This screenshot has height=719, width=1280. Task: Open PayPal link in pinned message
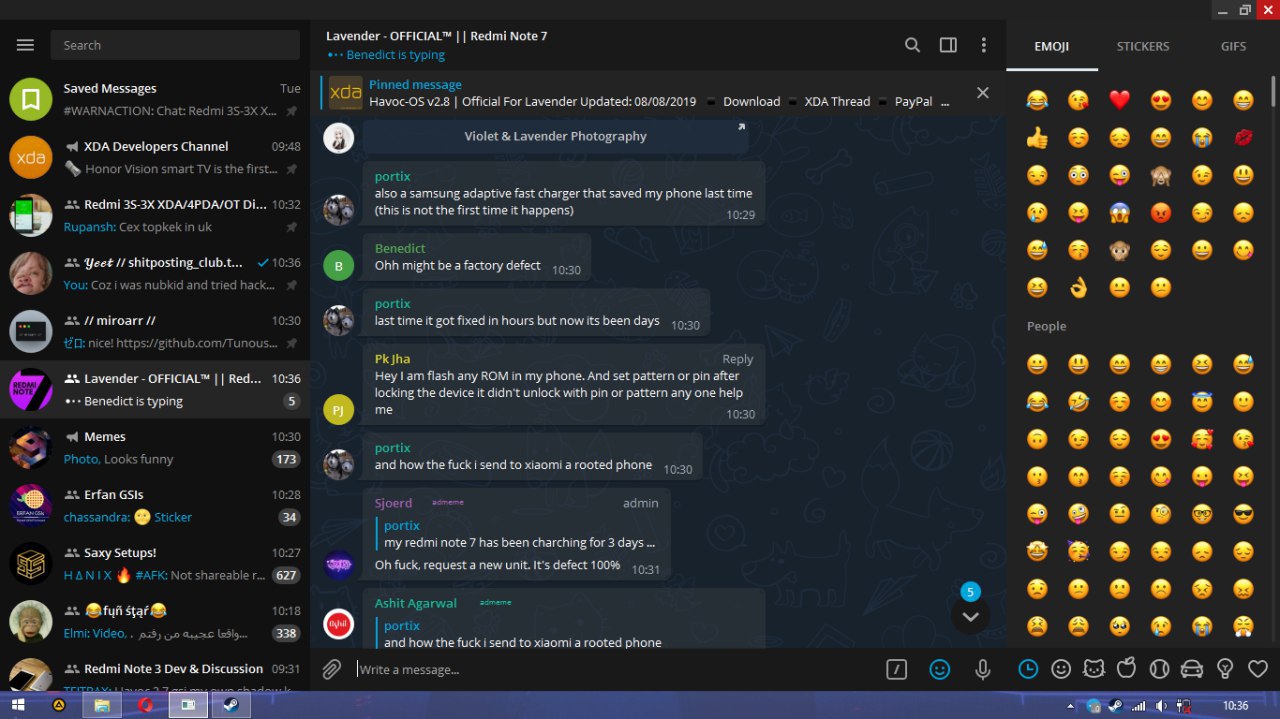[913, 101]
